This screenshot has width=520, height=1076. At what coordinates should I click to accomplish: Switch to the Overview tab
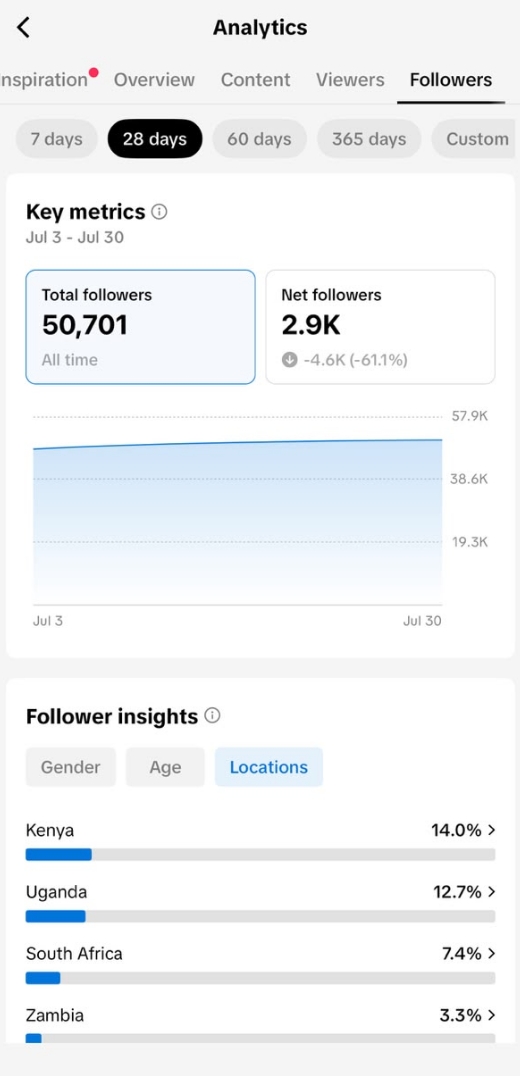tap(154, 80)
